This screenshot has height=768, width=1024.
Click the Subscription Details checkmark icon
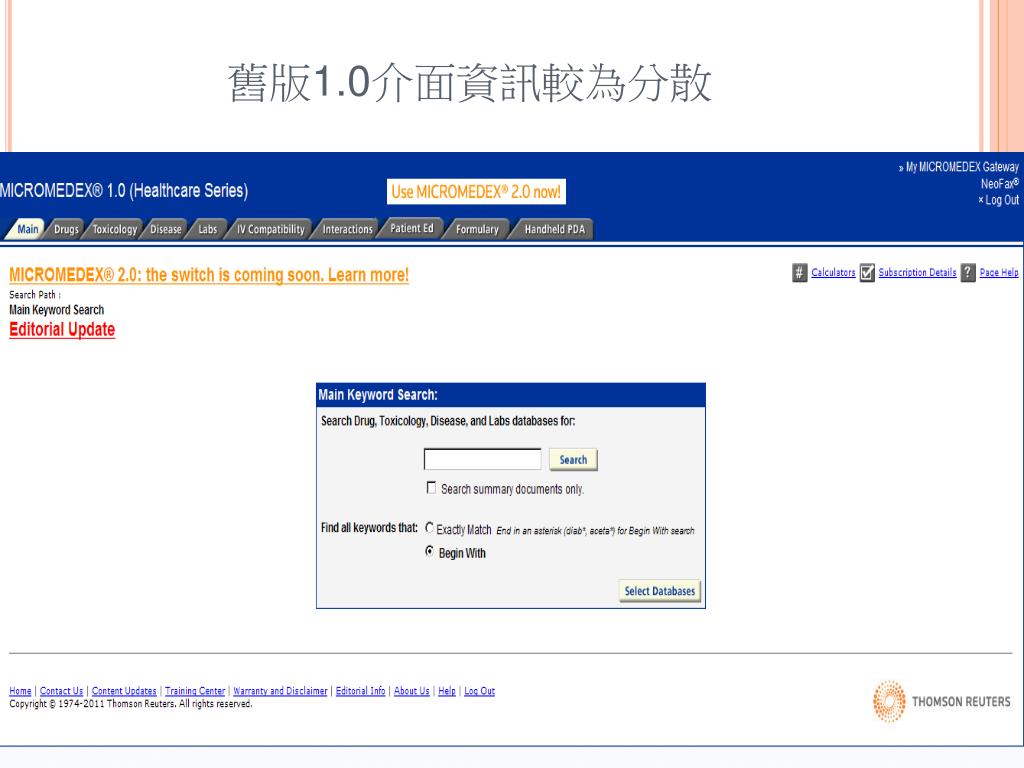[867, 272]
